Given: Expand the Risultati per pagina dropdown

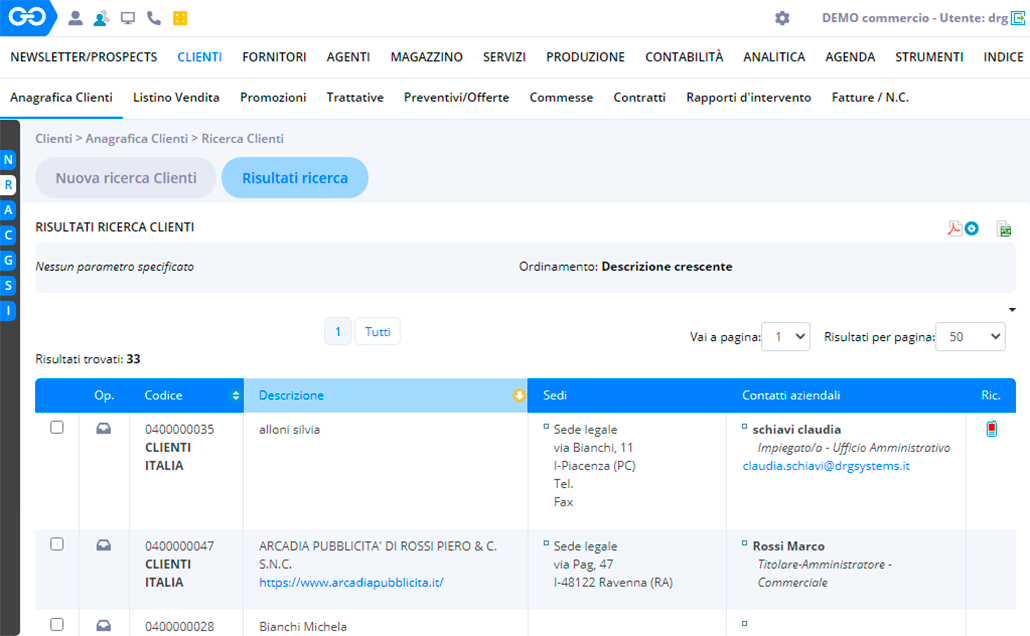Looking at the screenshot, I should (969, 337).
